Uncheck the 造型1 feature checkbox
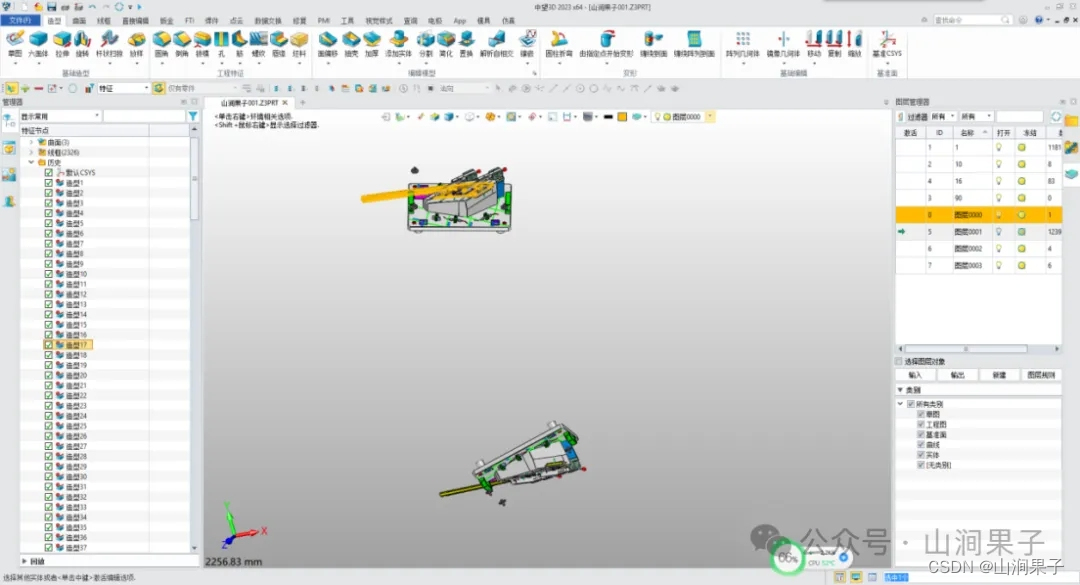This screenshot has width=1080, height=585. [49, 183]
